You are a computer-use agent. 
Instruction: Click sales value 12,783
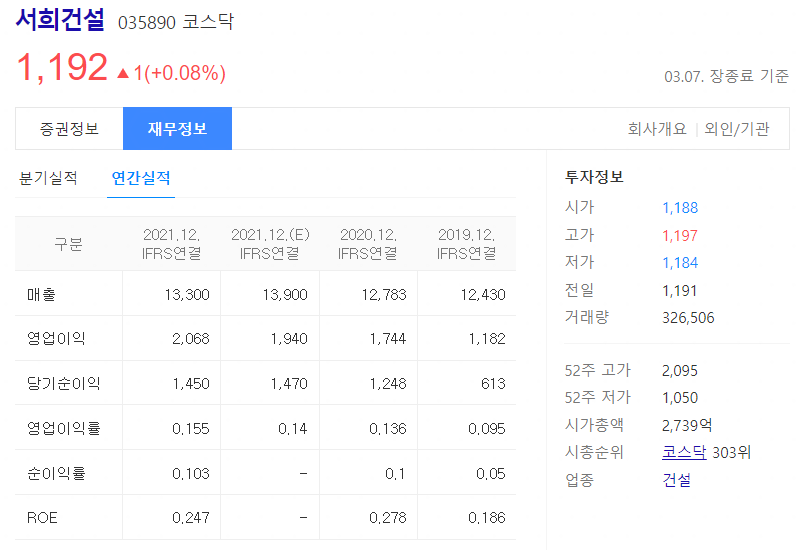(384, 295)
